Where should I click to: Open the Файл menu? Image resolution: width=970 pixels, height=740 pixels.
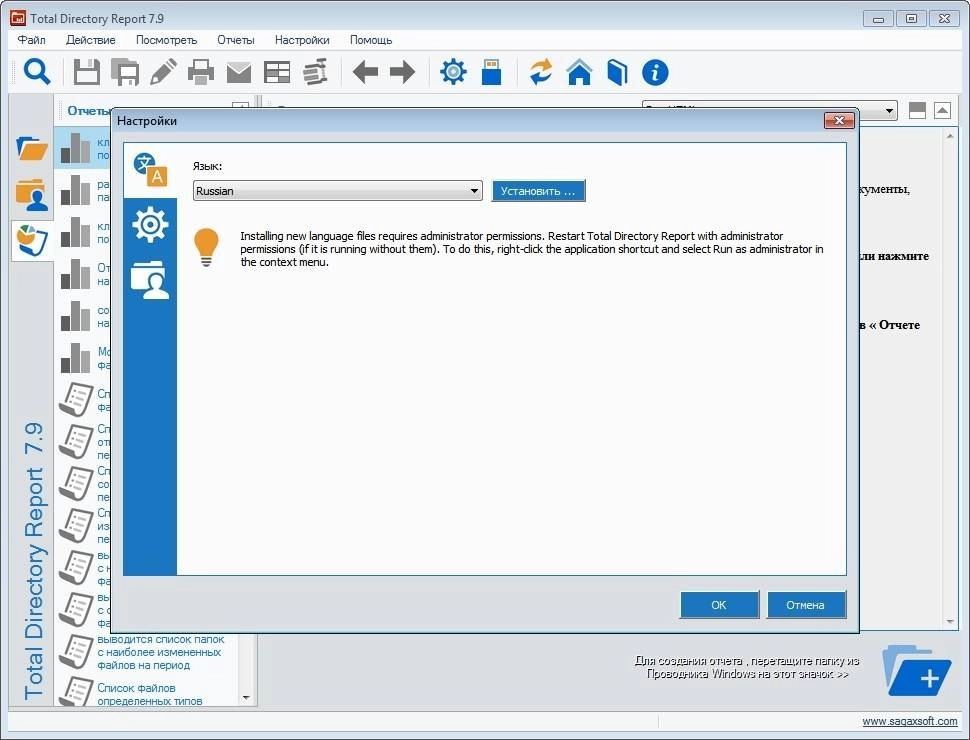coord(31,40)
